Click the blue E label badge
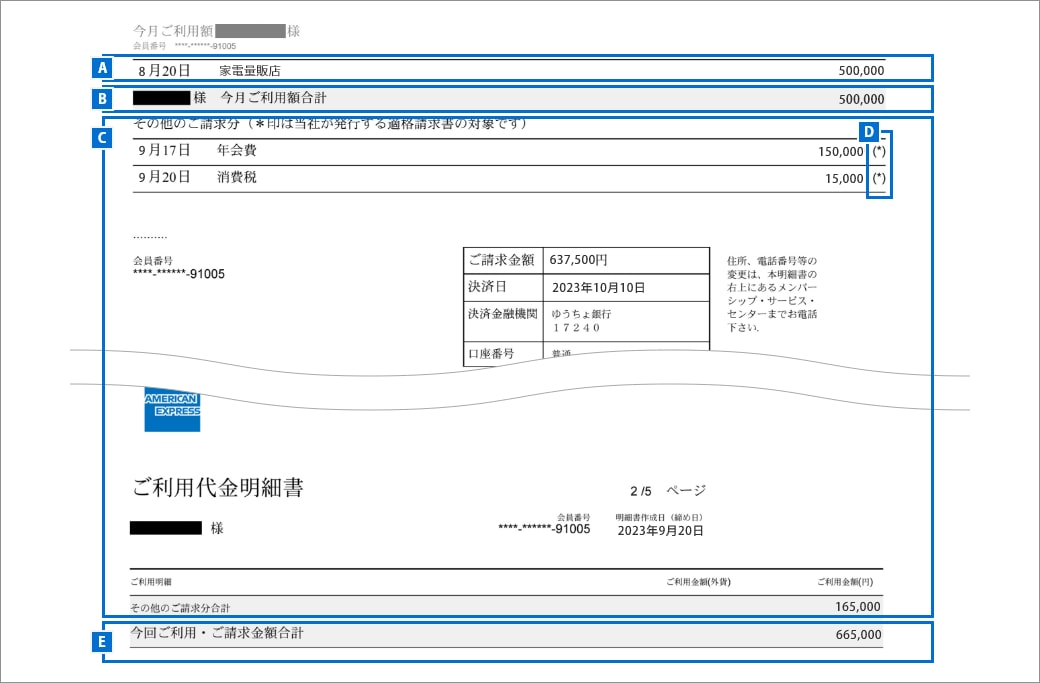The height and width of the screenshot is (683, 1040). click(x=101, y=643)
